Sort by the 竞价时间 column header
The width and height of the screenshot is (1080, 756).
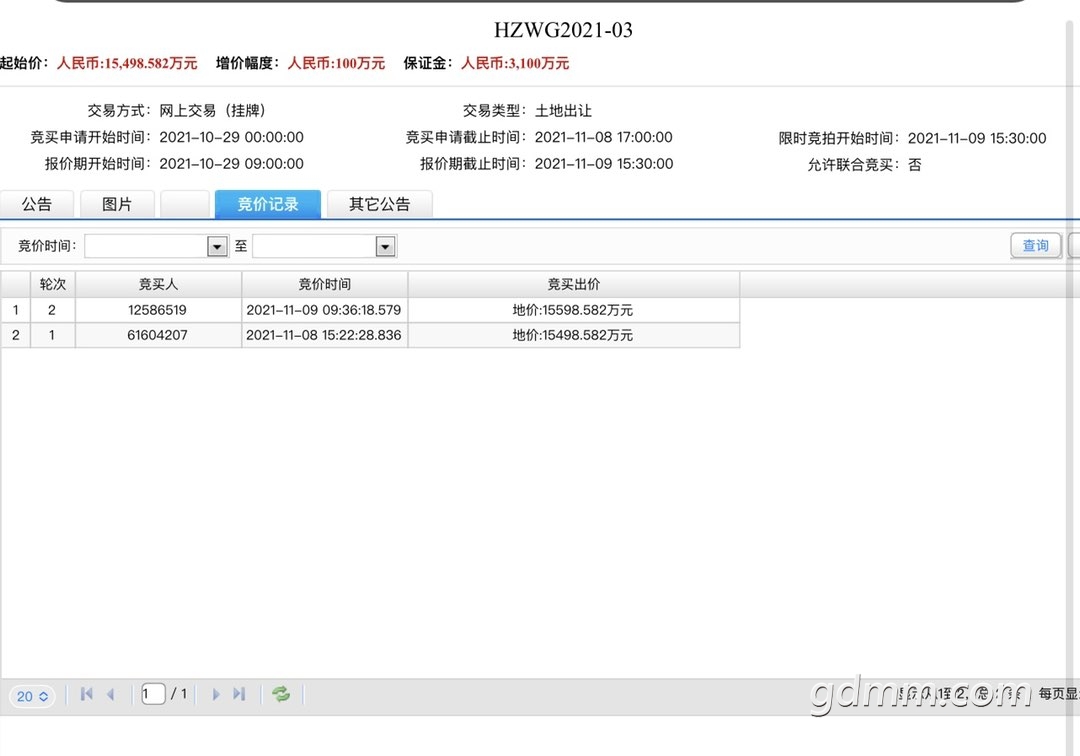coord(324,284)
